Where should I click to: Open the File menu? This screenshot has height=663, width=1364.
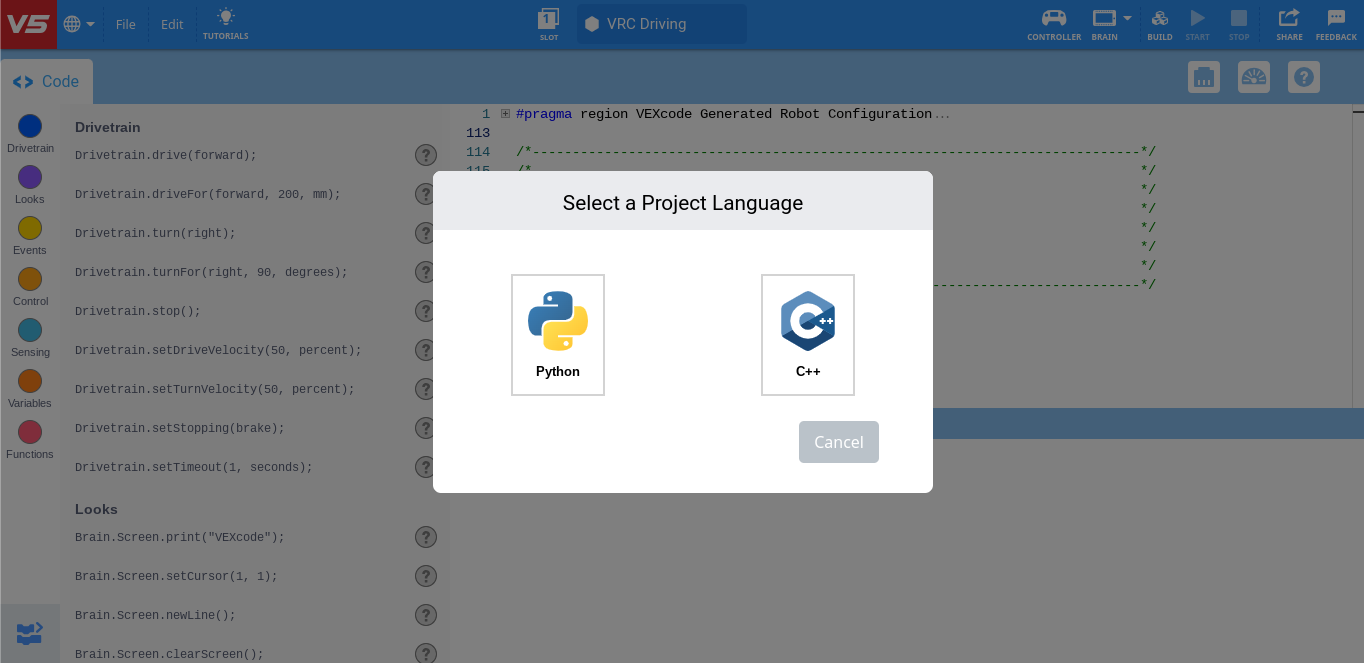pyautogui.click(x=126, y=24)
